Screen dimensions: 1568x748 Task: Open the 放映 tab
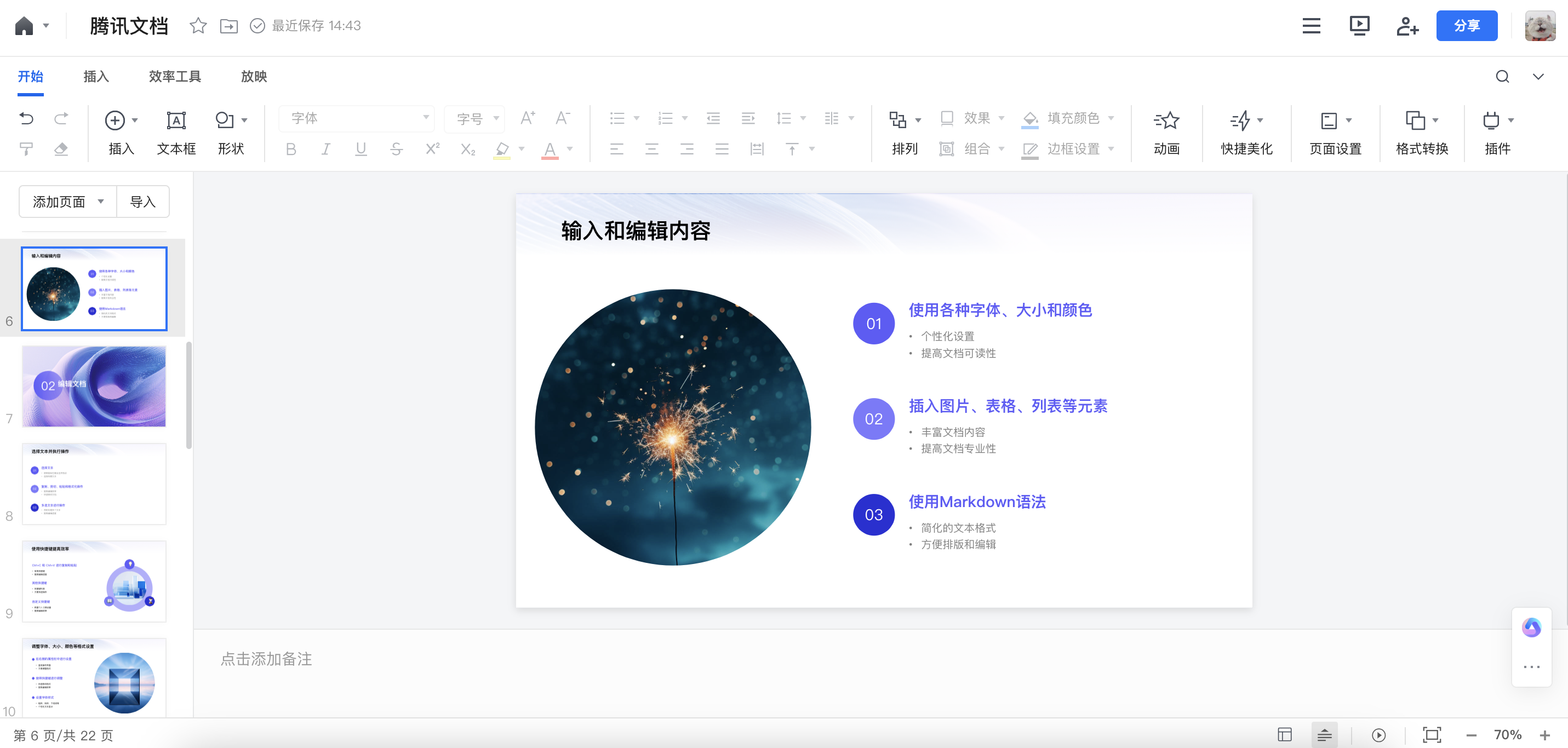(254, 77)
